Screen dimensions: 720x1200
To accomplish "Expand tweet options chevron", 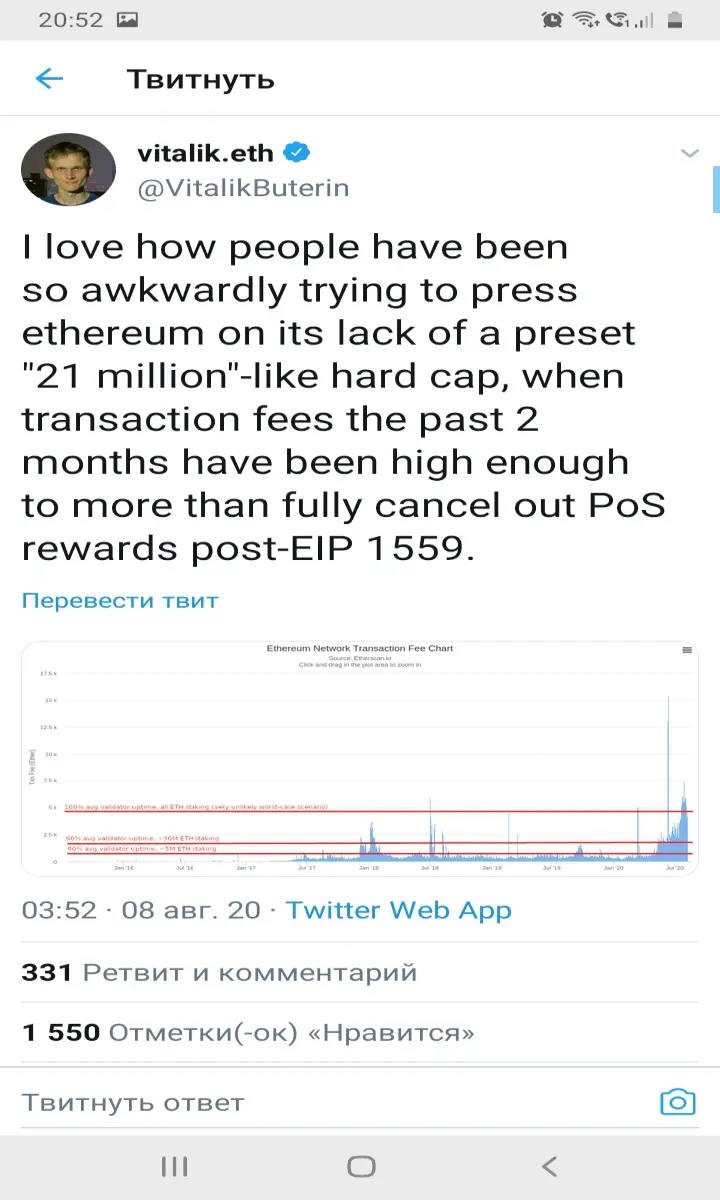I will (690, 153).
